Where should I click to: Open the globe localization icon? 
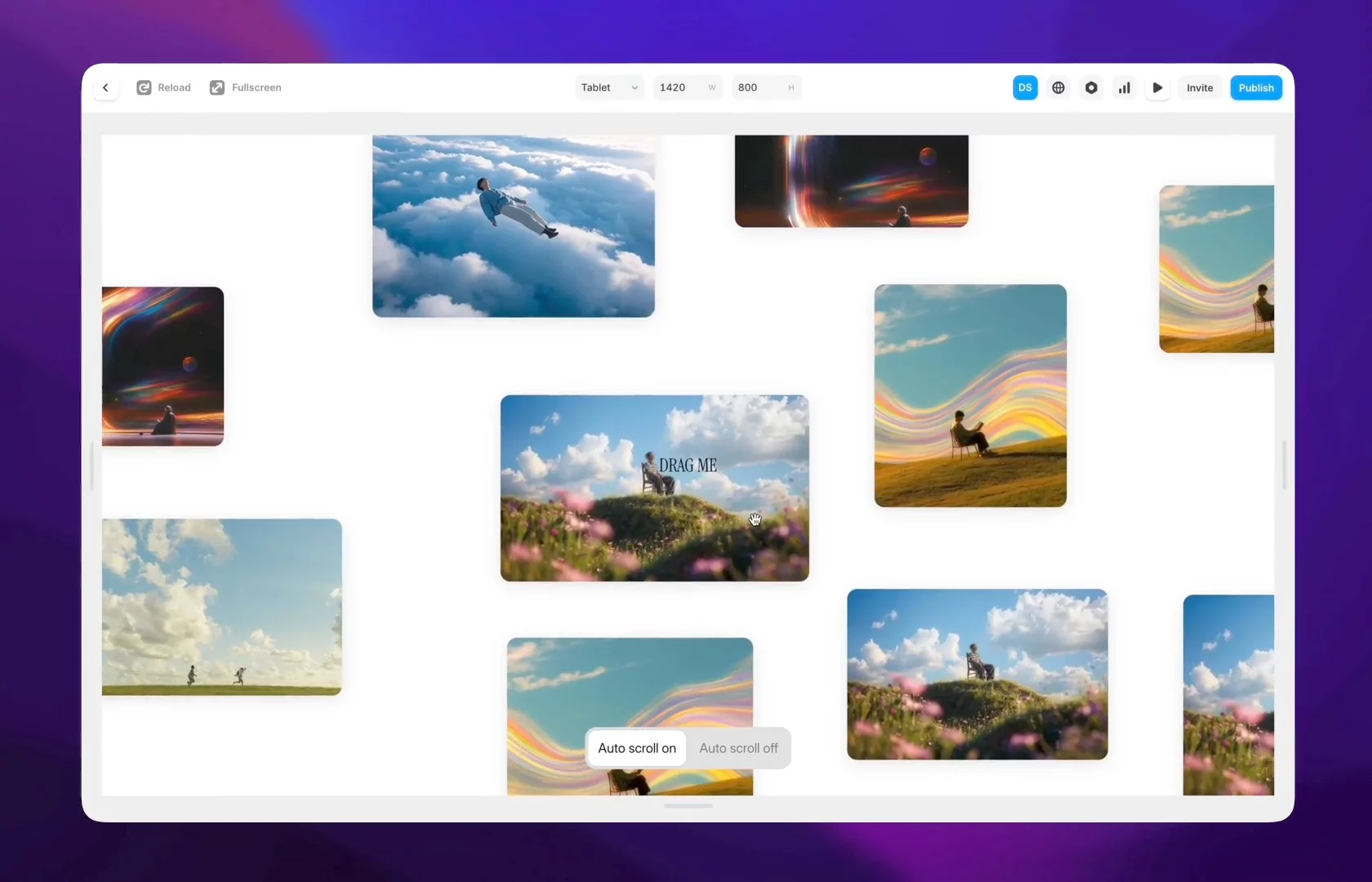(x=1058, y=87)
